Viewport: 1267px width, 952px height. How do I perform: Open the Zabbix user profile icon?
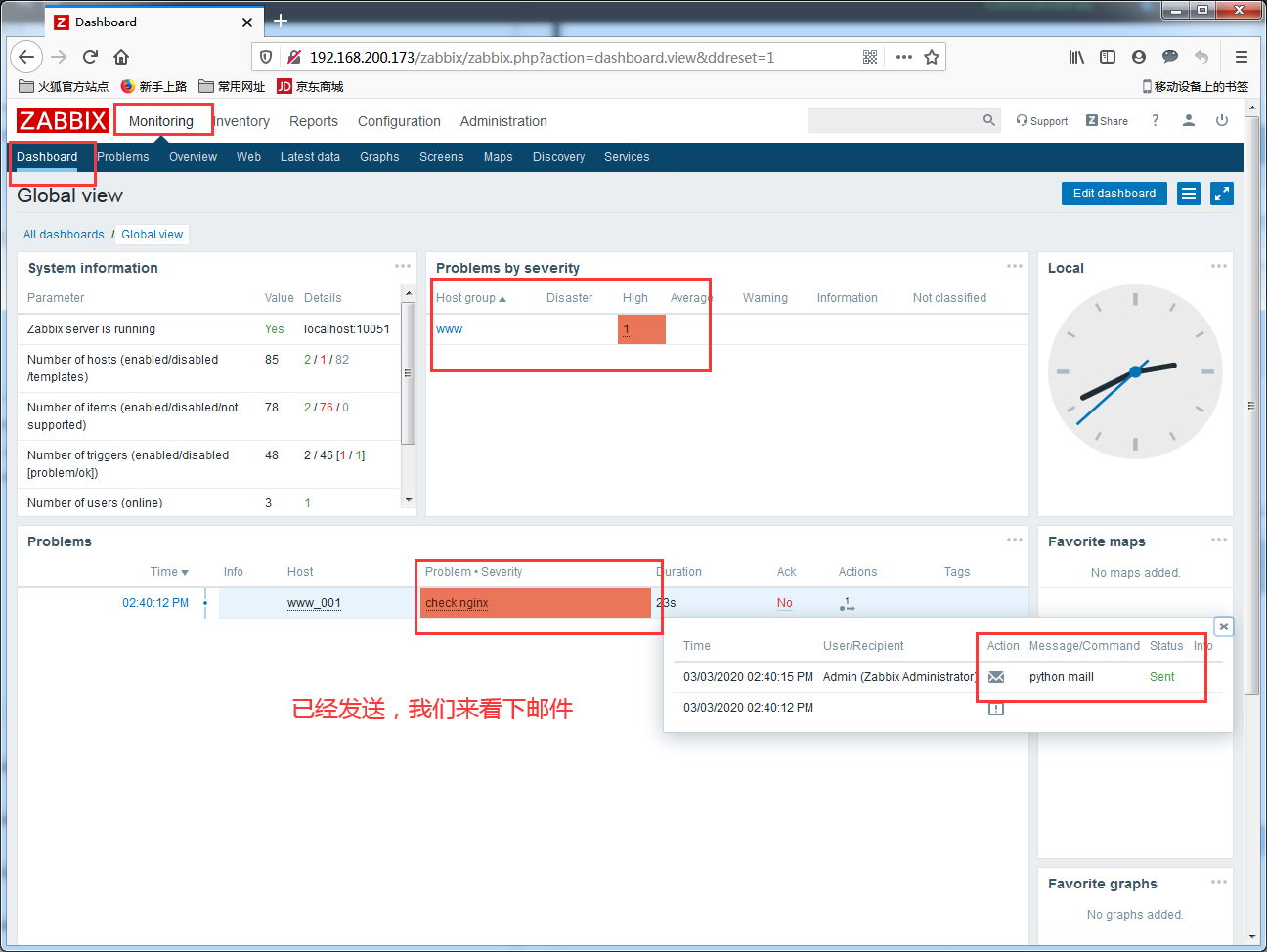click(x=1189, y=120)
